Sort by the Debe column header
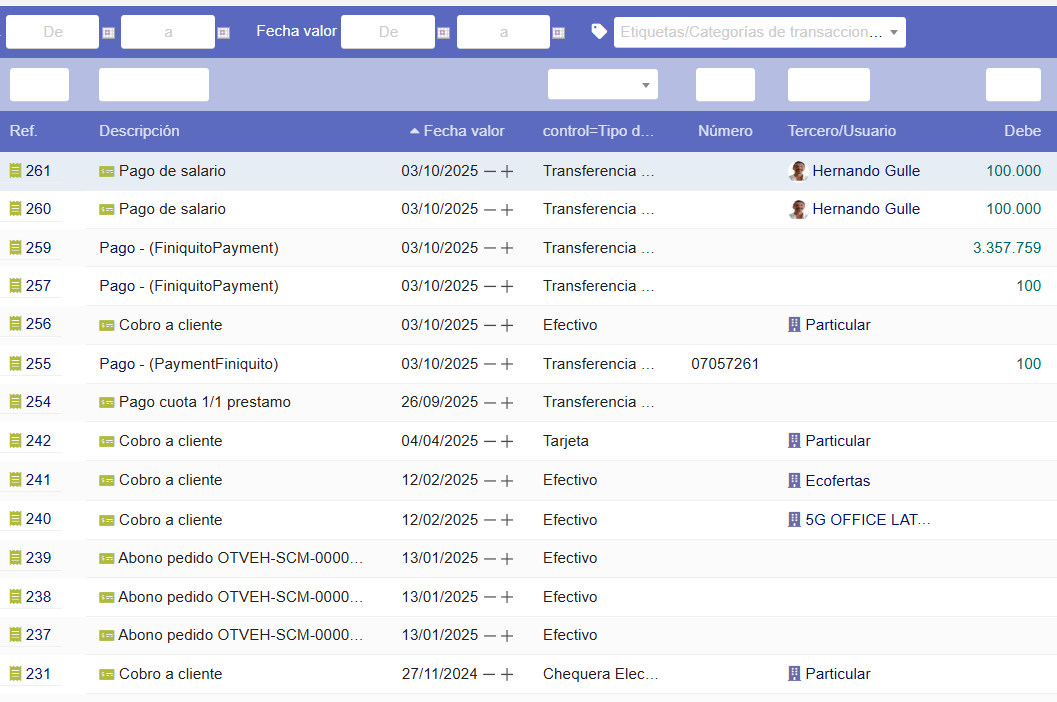Viewport: 1057px width, 702px height. [x=1022, y=131]
